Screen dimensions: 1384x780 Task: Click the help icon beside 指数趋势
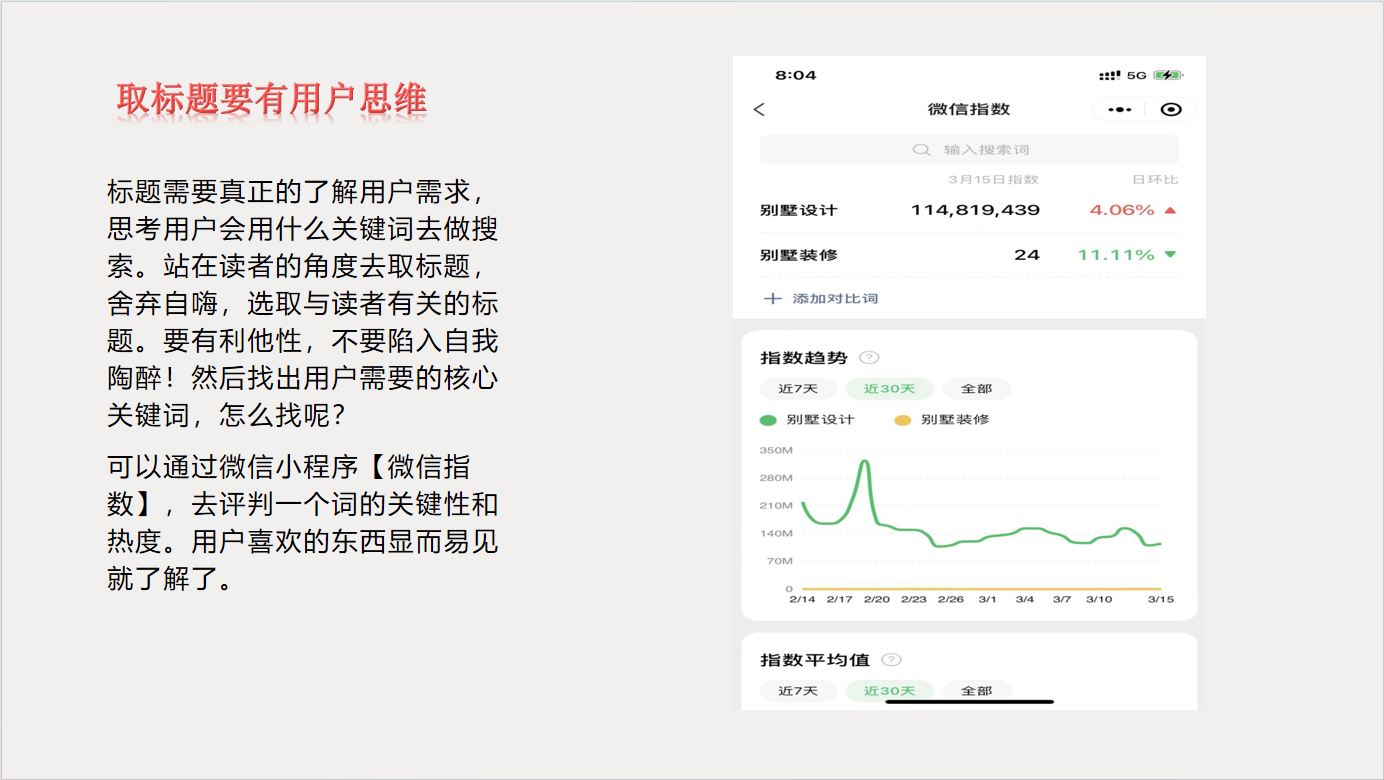click(869, 358)
